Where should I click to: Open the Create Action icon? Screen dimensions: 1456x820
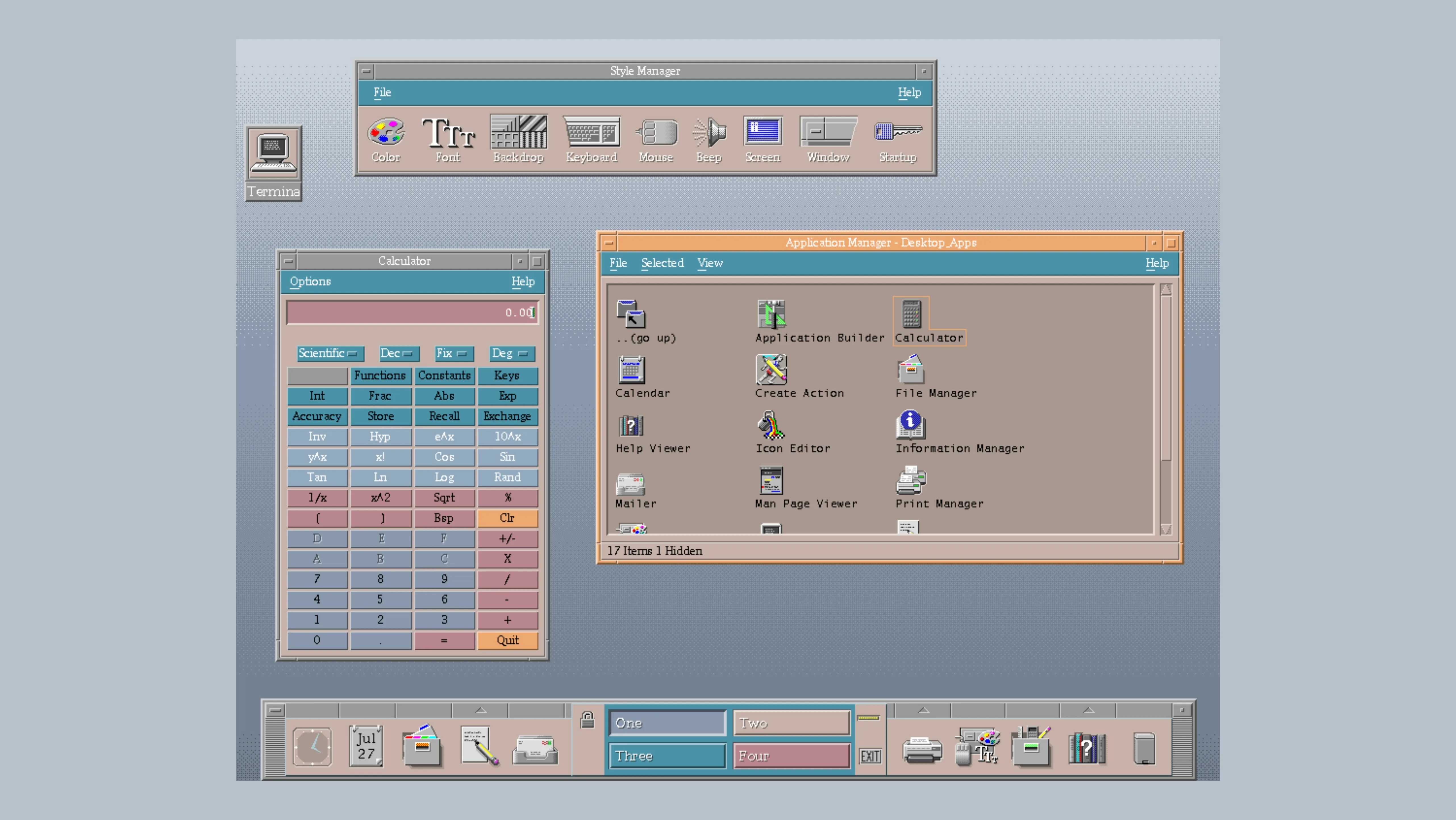pos(771,370)
